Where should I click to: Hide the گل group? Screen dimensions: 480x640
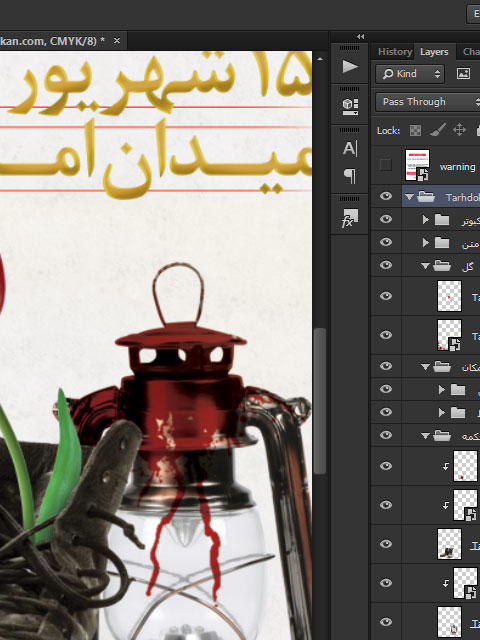386,265
